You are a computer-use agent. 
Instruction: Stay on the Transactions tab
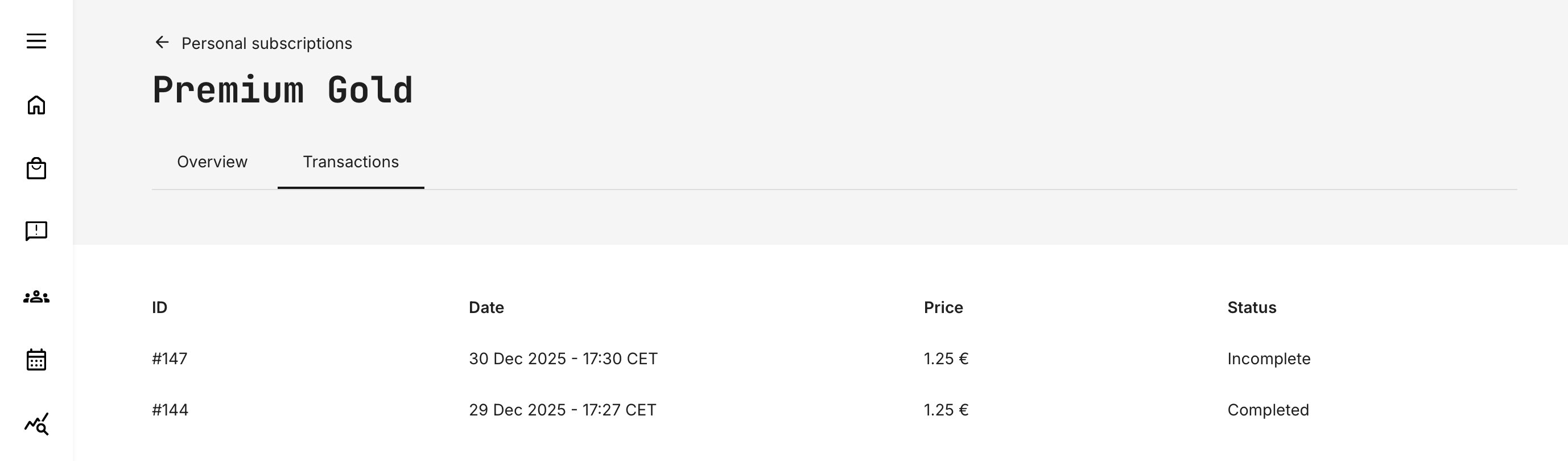[350, 162]
